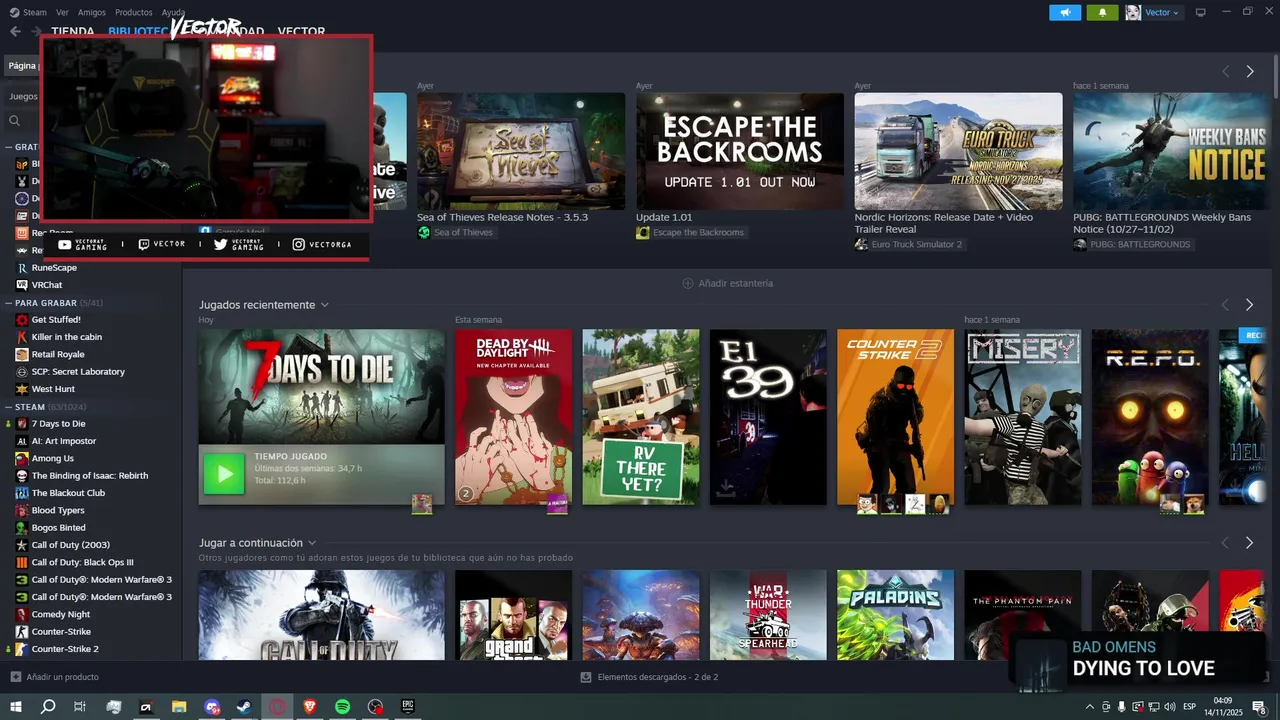Open the Amigos menu
The width and height of the screenshot is (1280, 720).
click(92, 12)
